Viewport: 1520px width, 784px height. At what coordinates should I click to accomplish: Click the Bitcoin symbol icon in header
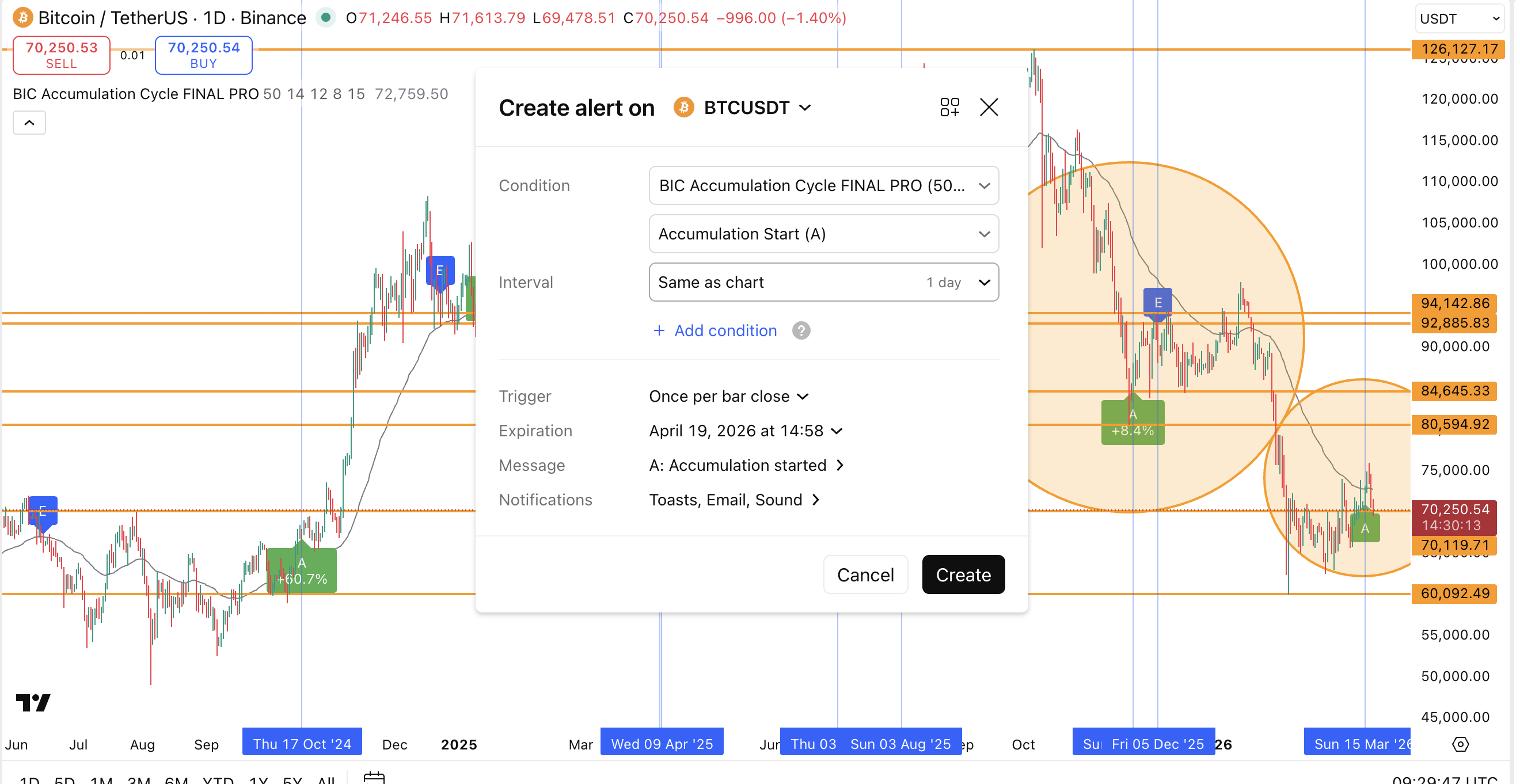click(22, 18)
